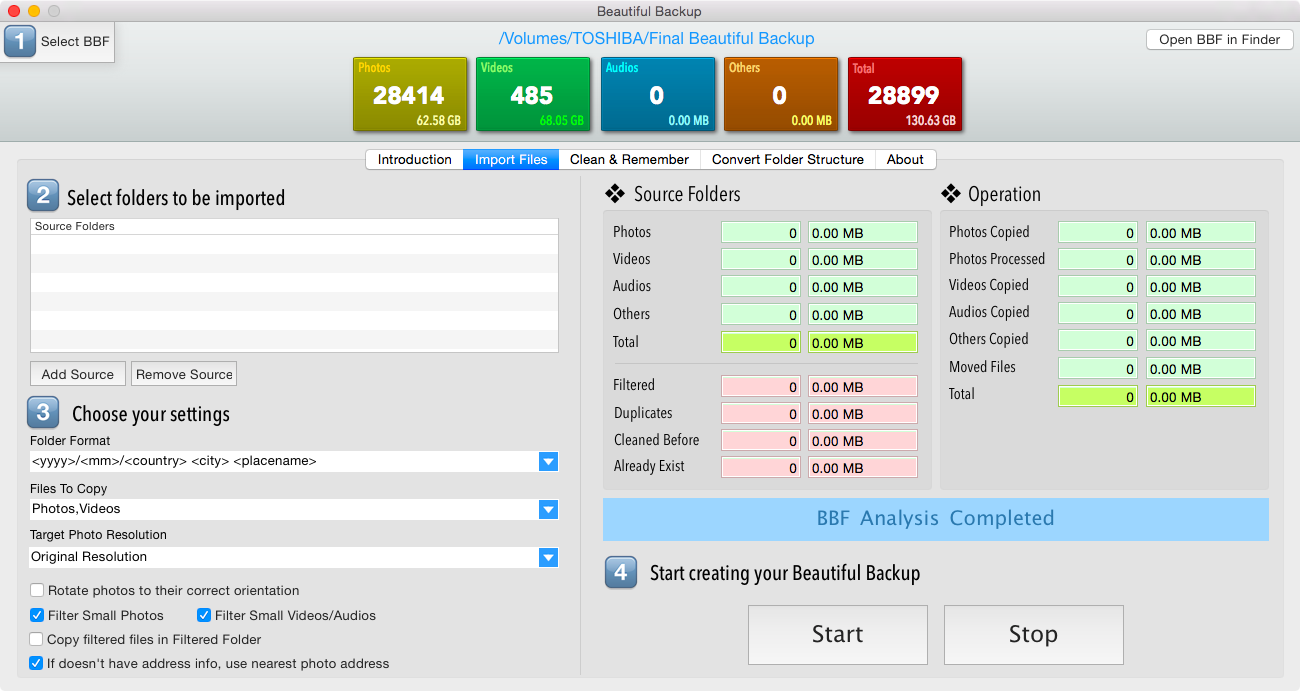Screen dimensions: 1300x691
Task: Click the Source Folders list header
Action: (x=294, y=226)
